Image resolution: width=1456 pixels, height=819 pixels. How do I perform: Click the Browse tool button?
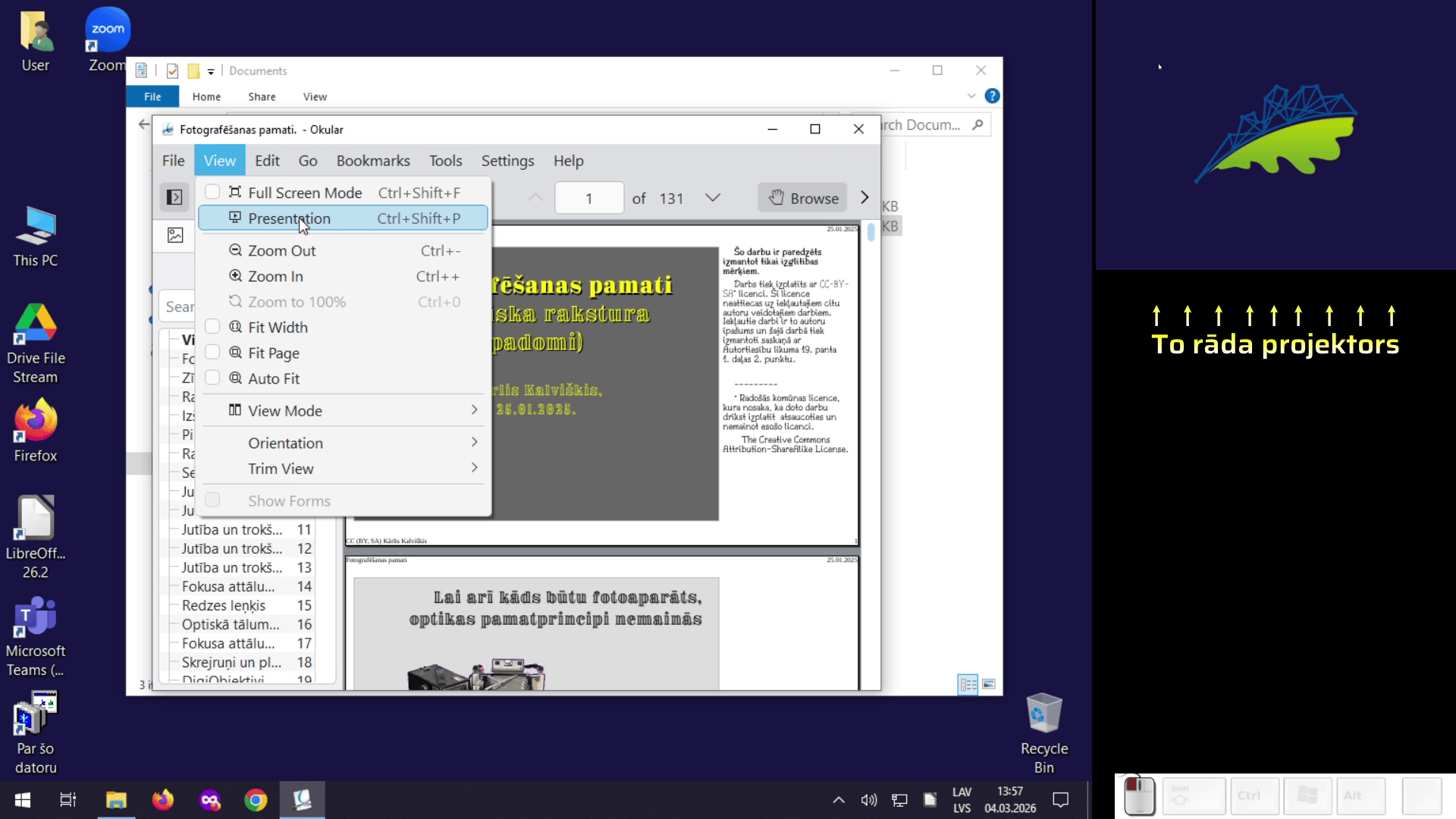coord(802,198)
